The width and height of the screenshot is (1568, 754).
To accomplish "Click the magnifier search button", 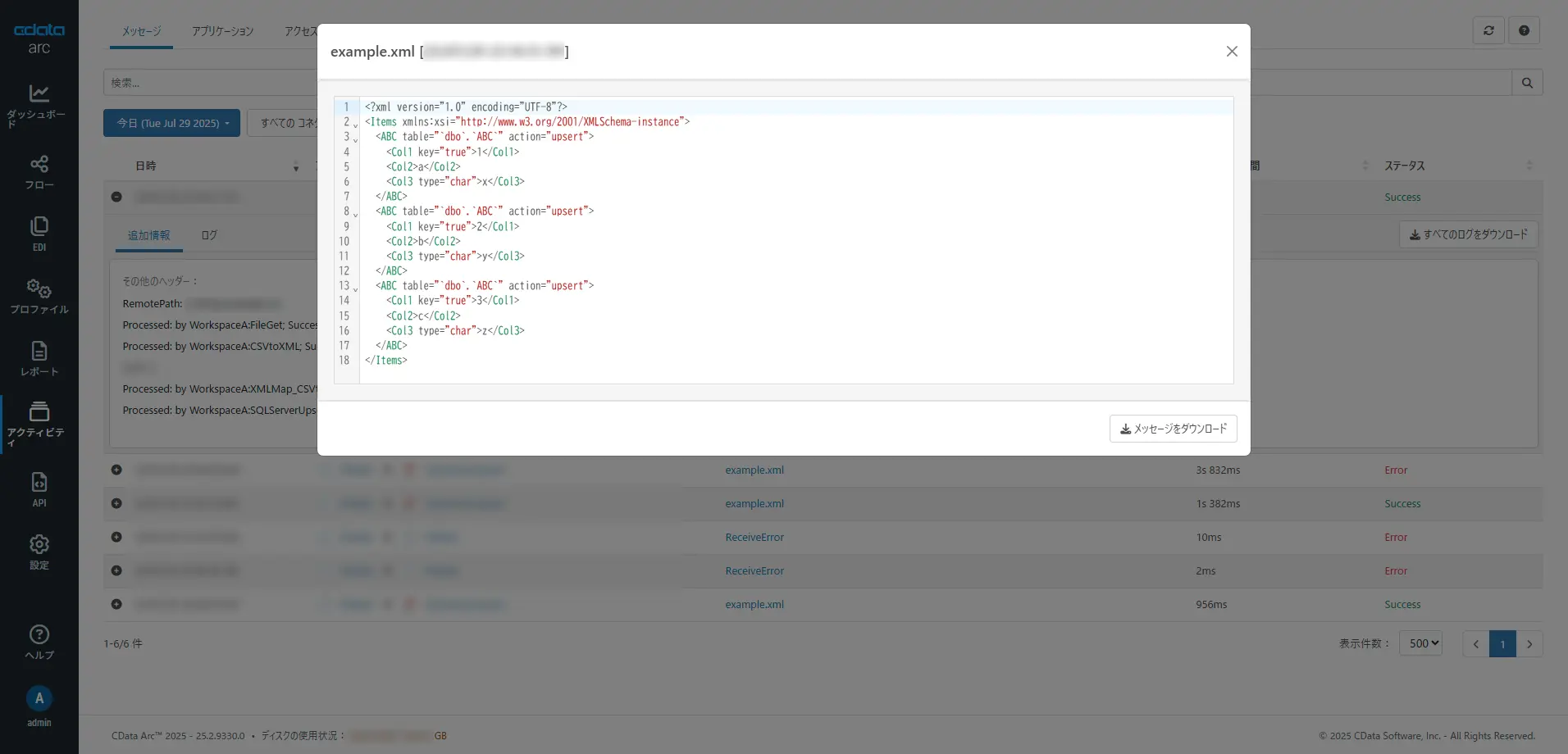I will 1527,83.
